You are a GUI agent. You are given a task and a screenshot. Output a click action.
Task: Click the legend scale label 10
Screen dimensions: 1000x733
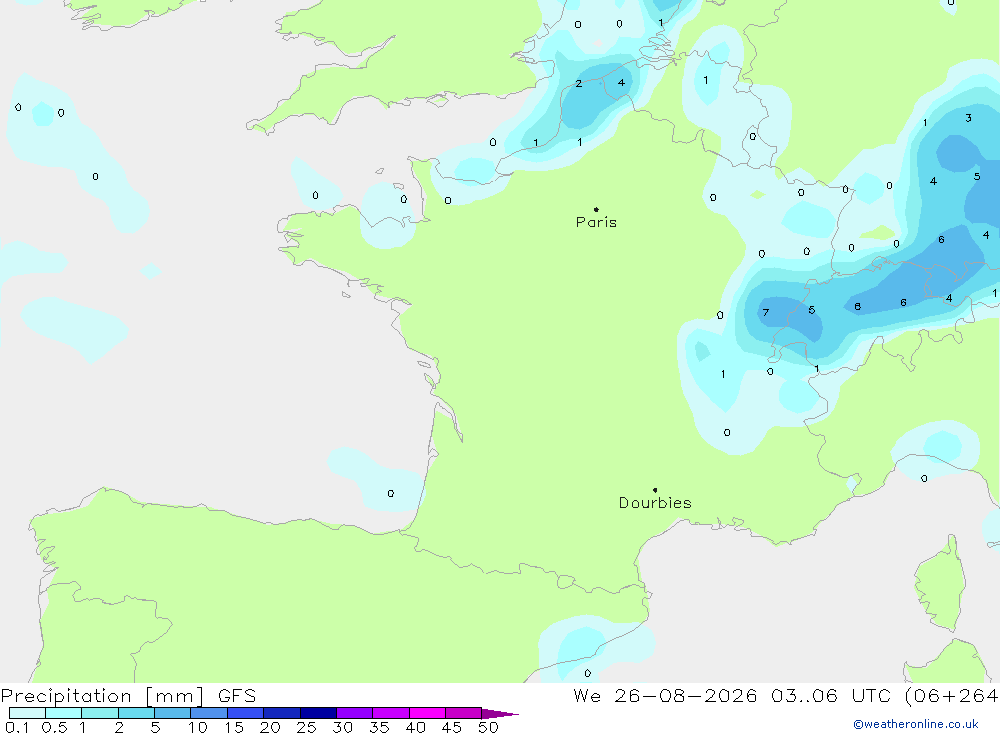(x=198, y=727)
